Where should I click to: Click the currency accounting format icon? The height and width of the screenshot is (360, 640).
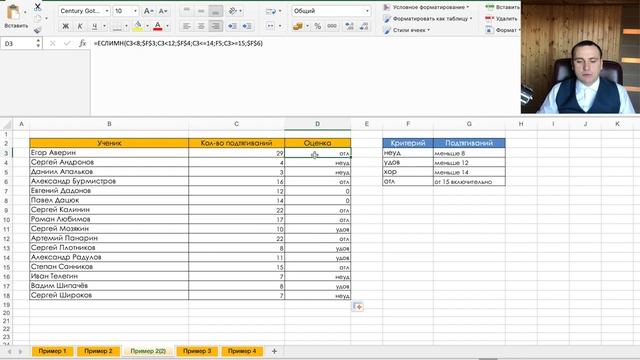298,26
